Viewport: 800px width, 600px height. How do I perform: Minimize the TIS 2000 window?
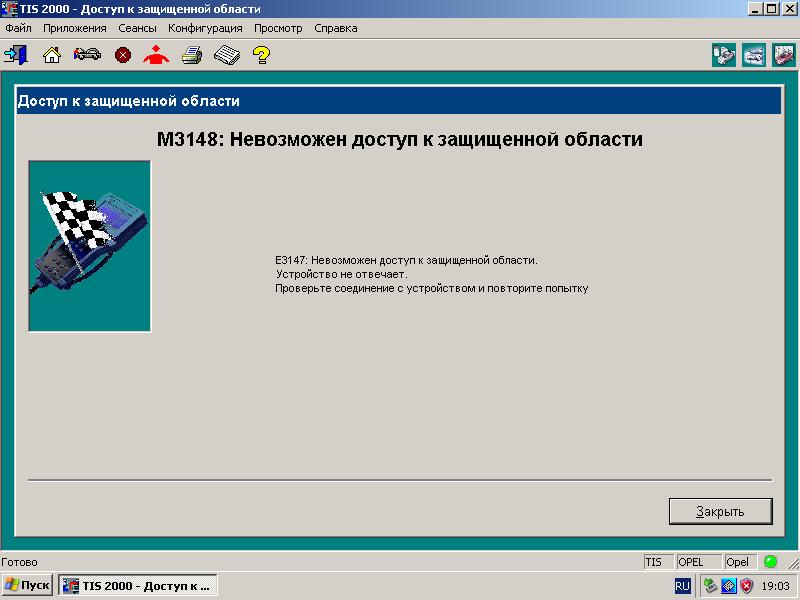tap(756, 9)
